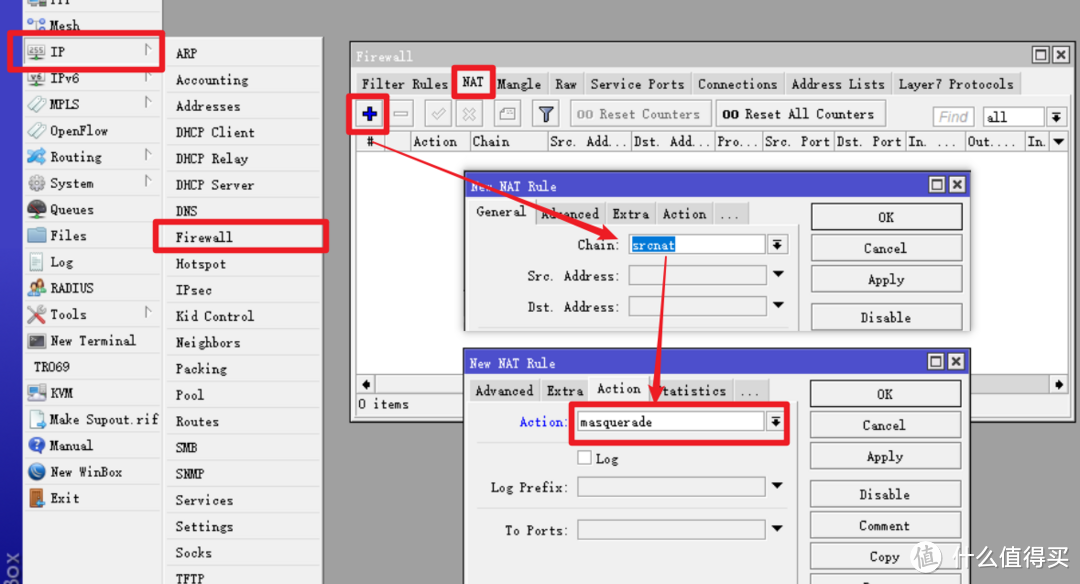Switch to the Filter Rules tab
The height and width of the screenshot is (584, 1080).
[404, 84]
